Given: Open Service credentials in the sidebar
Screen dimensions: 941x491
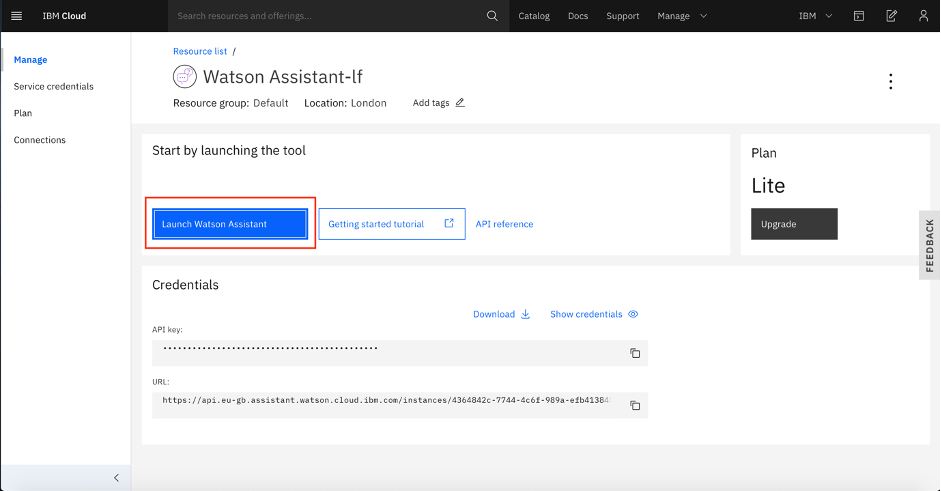Looking at the screenshot, I should pyautogui.click(x=53, y=86).
